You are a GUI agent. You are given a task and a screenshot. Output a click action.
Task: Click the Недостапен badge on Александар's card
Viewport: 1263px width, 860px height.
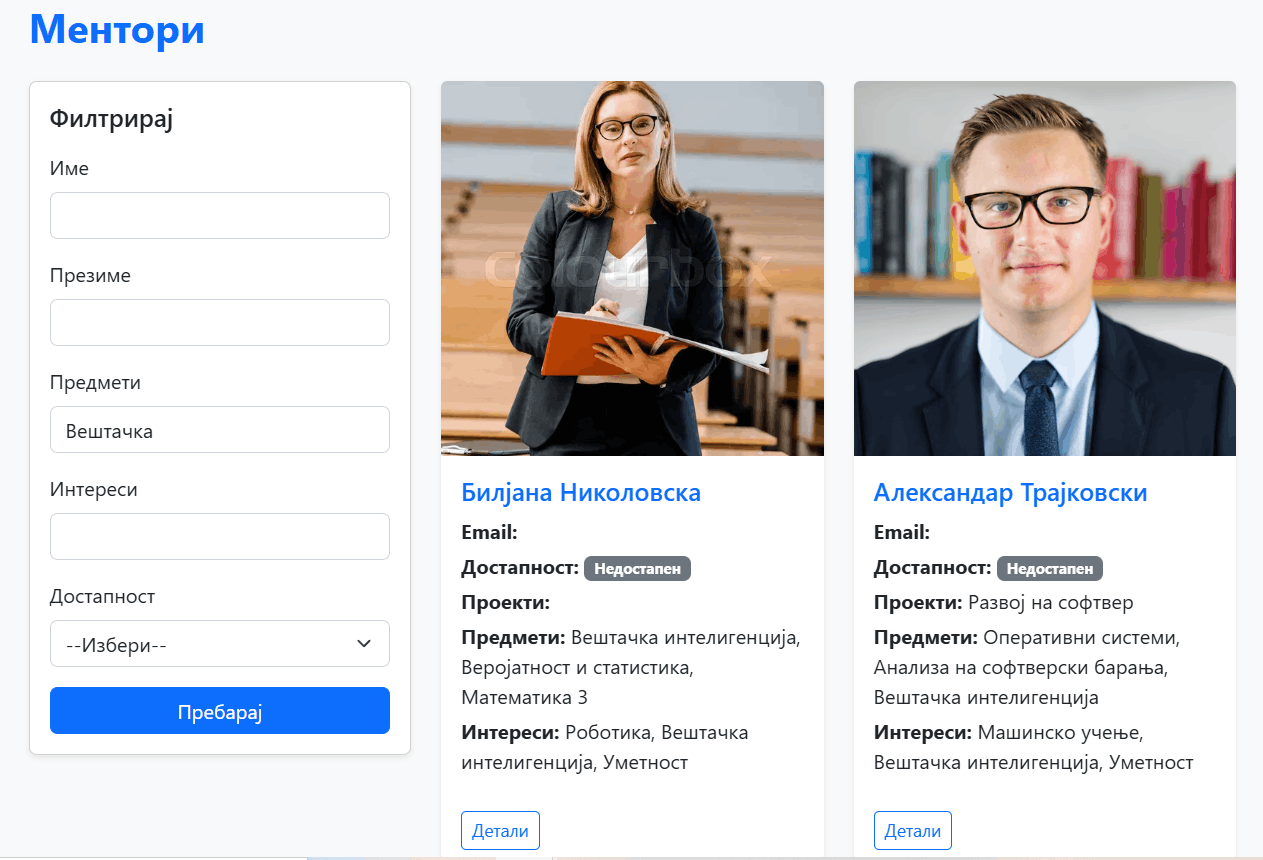[x=1050, y=568]
